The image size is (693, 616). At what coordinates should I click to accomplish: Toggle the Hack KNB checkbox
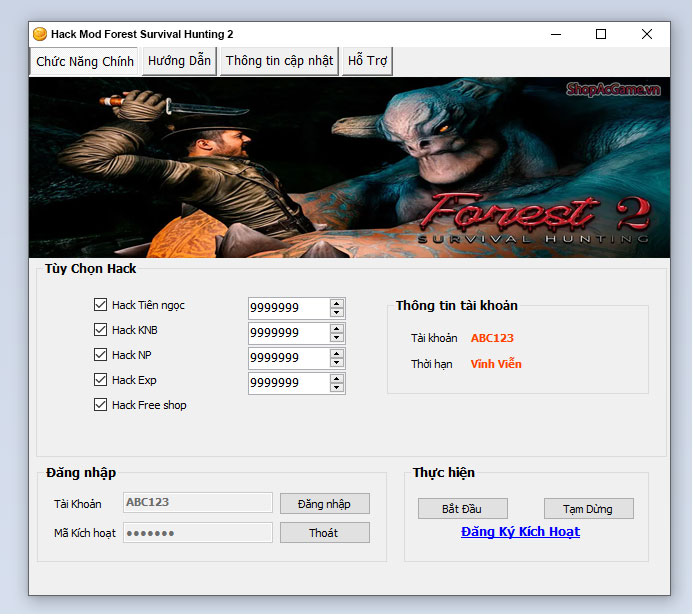tap(100, 330)
